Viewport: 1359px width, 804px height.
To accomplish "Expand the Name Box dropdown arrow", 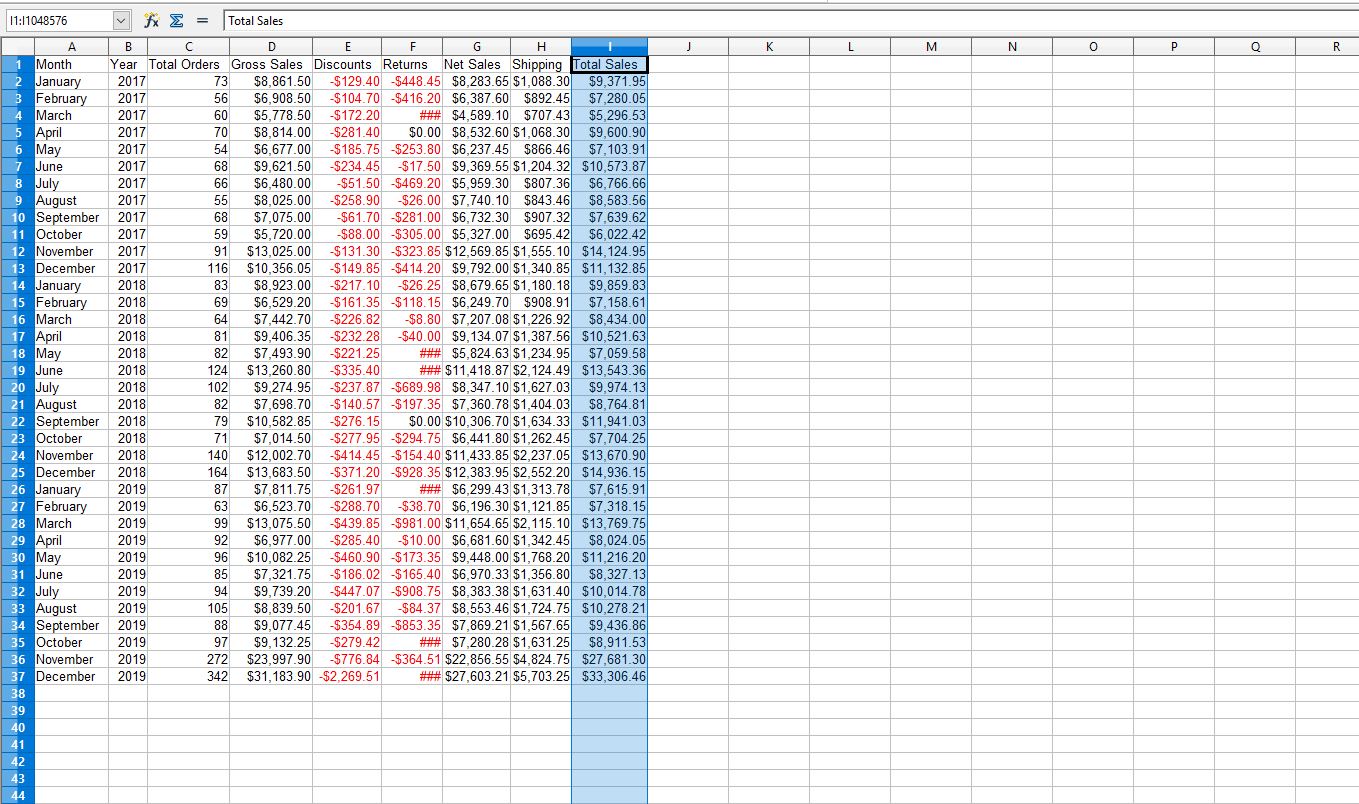I will [x=121, y=20].
